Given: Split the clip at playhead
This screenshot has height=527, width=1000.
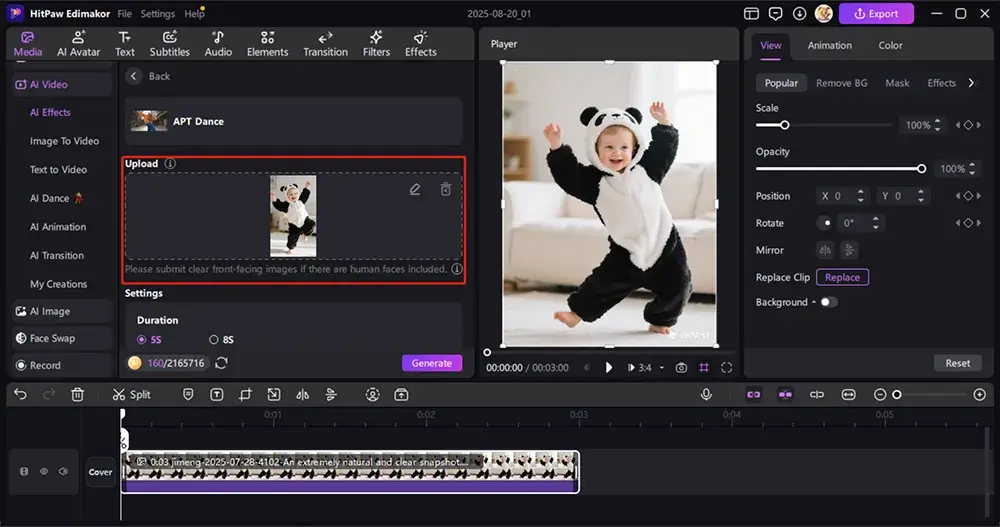Looking at the screenshot, I should coord(131,395).
